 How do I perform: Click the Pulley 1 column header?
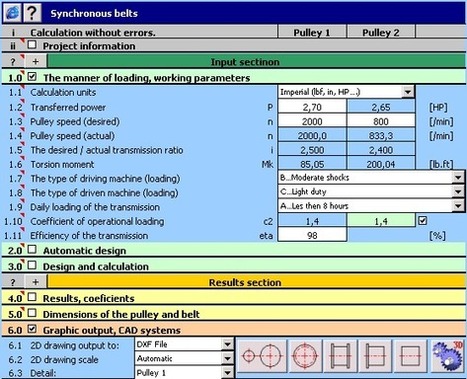[312, 32]
